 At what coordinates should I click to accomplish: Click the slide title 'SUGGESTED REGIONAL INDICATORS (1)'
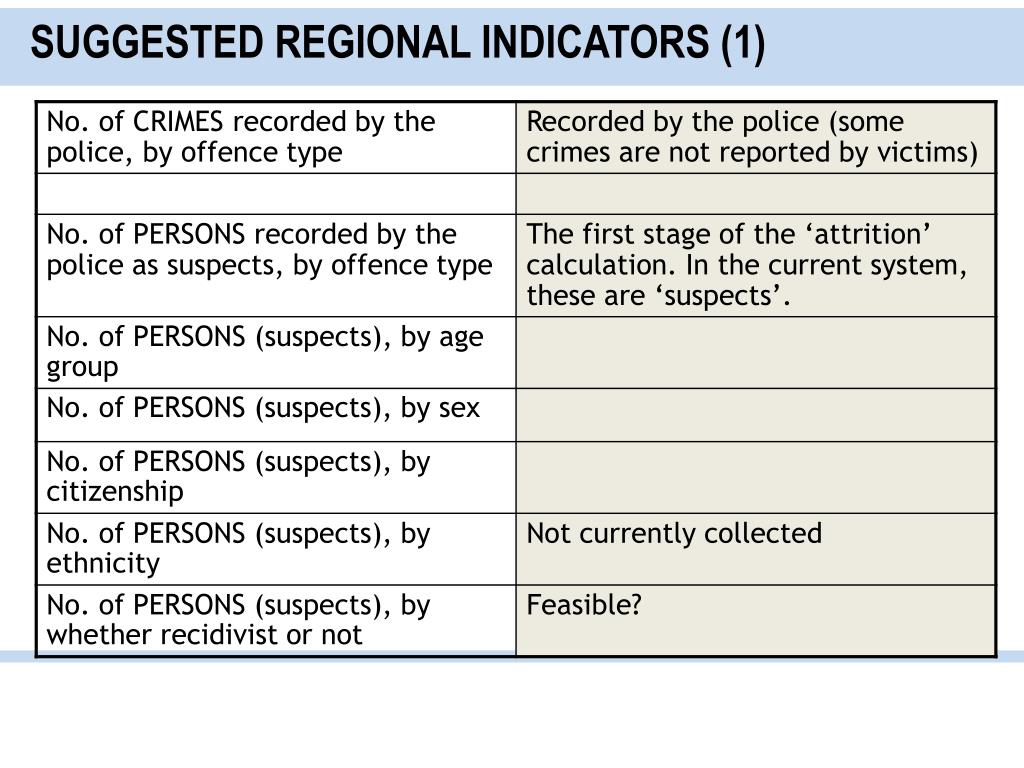pos(397,43)
